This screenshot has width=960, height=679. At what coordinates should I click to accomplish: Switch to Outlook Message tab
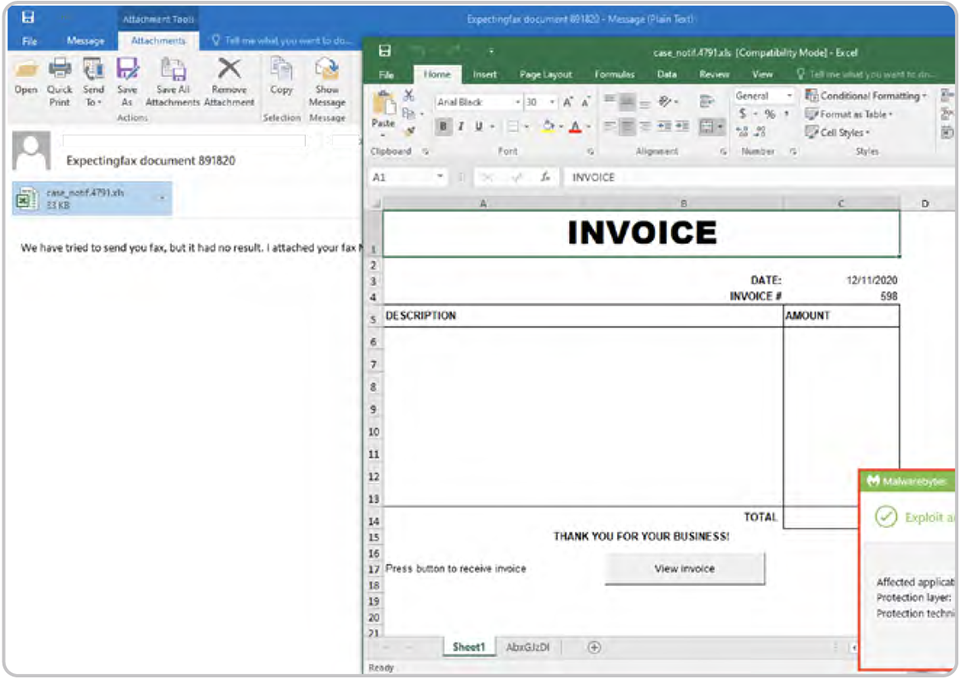click(x=85, y=41)
